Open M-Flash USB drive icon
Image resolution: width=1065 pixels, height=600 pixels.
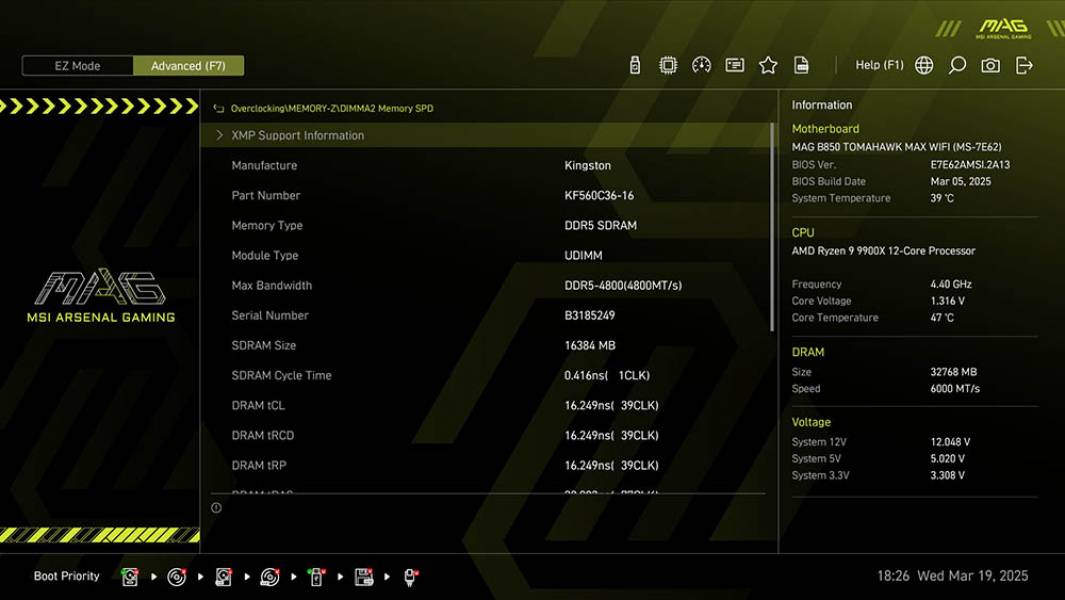[x=634, y=65]
